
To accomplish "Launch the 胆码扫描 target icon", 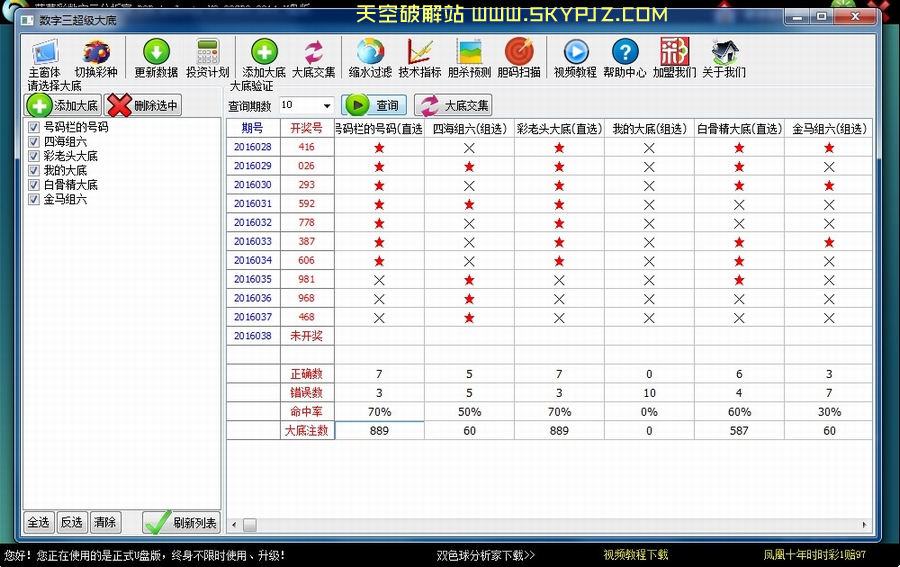I will [x=519, y=53].
